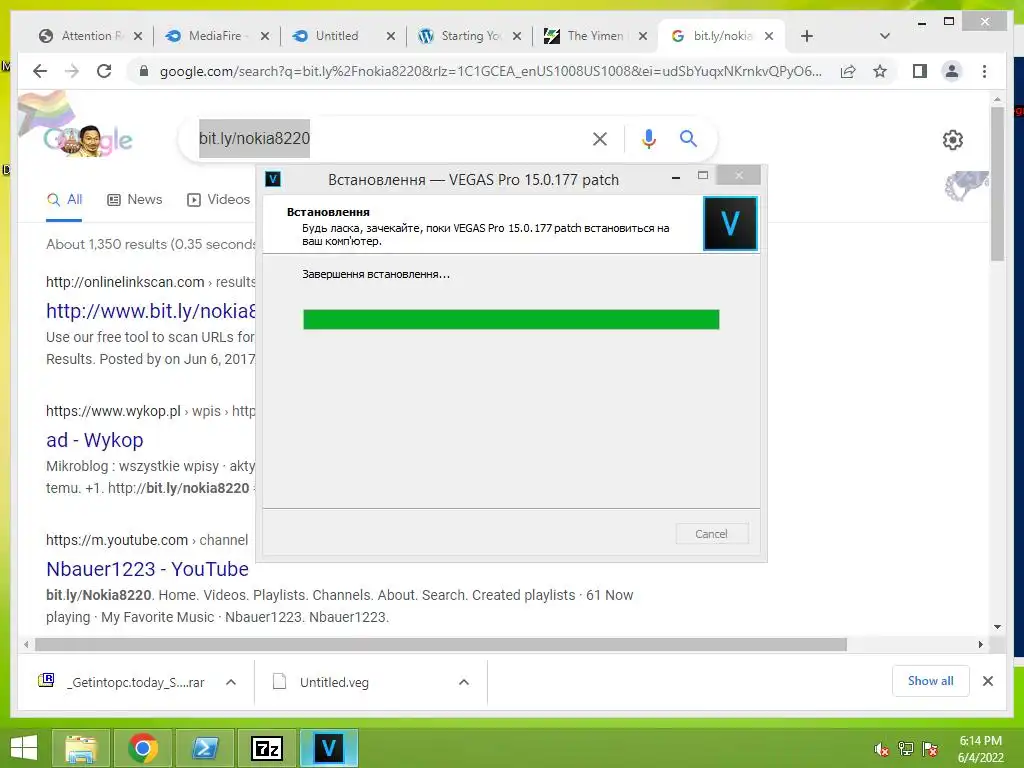Open Google quick settings gear
Viewport: 1024px width, 768px height.
pos(952,140)
